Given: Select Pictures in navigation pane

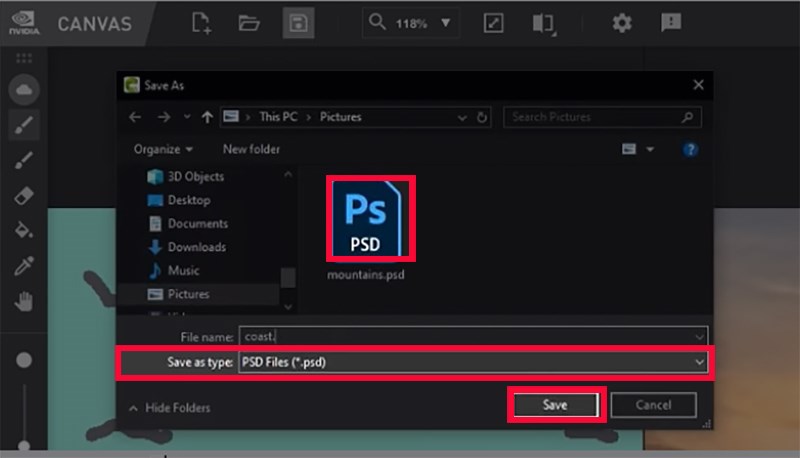Looking at the screenshot, I should click(179, 294).
